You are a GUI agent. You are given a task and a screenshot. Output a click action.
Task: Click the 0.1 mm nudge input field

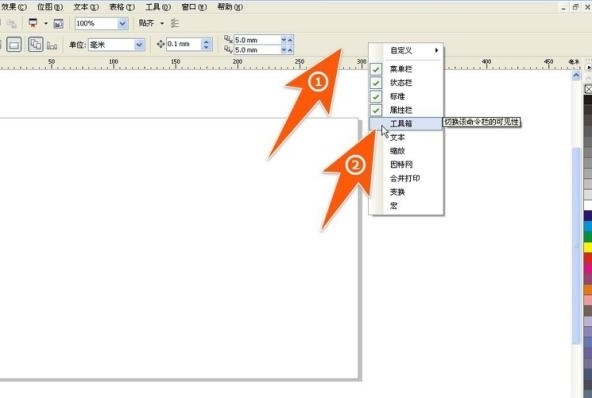point(184,44)
